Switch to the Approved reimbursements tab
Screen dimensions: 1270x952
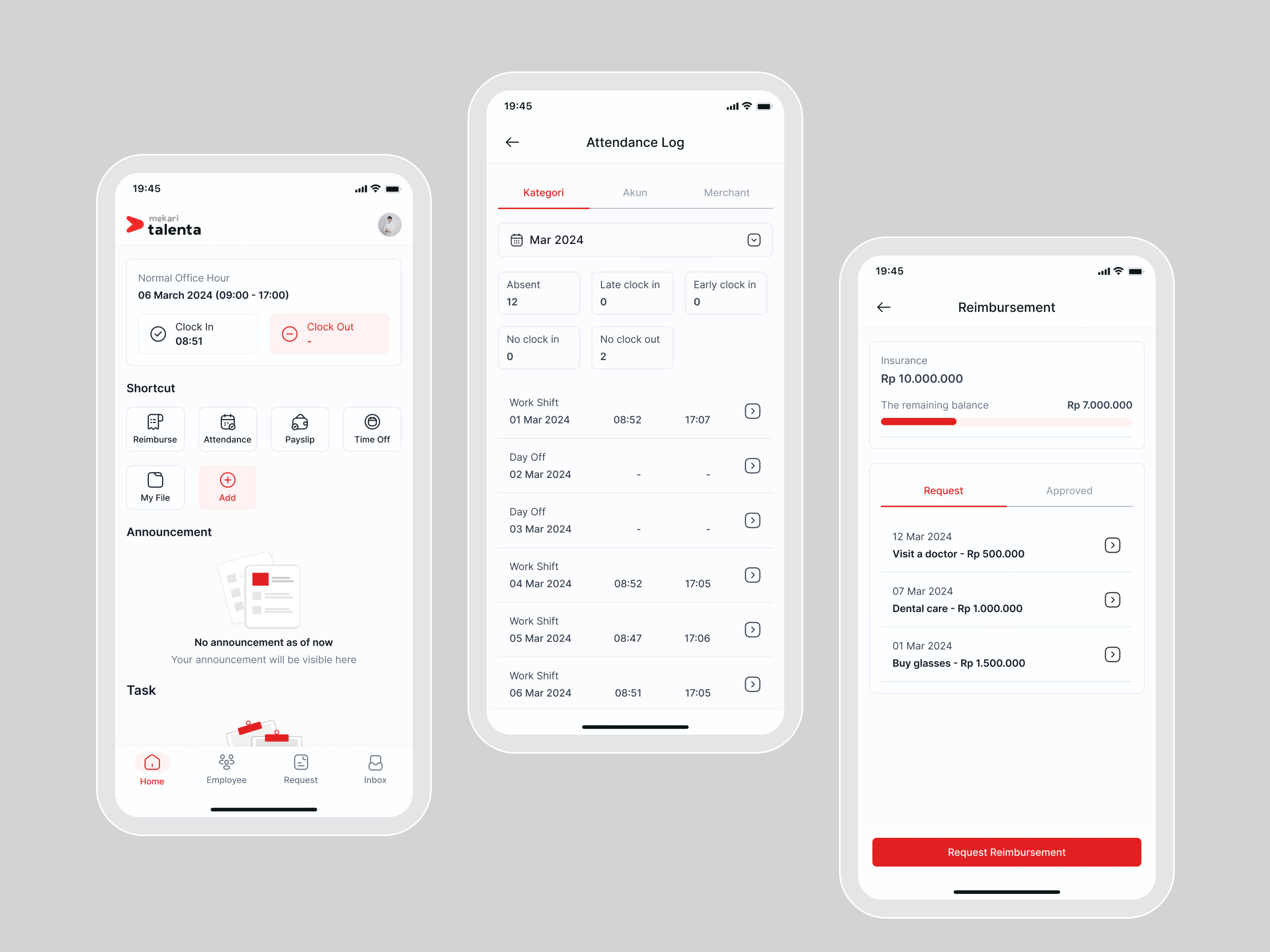(1067, 490)
